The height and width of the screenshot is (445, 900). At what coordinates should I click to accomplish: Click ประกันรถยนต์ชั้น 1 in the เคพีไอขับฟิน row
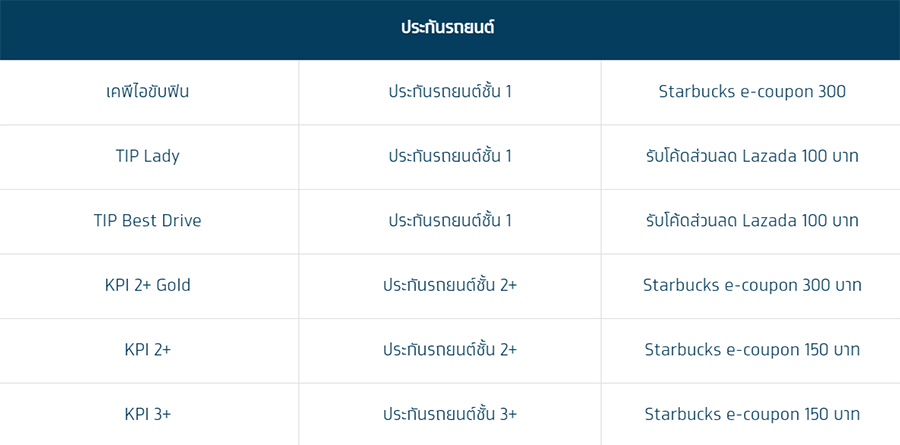tap(450, 92)
